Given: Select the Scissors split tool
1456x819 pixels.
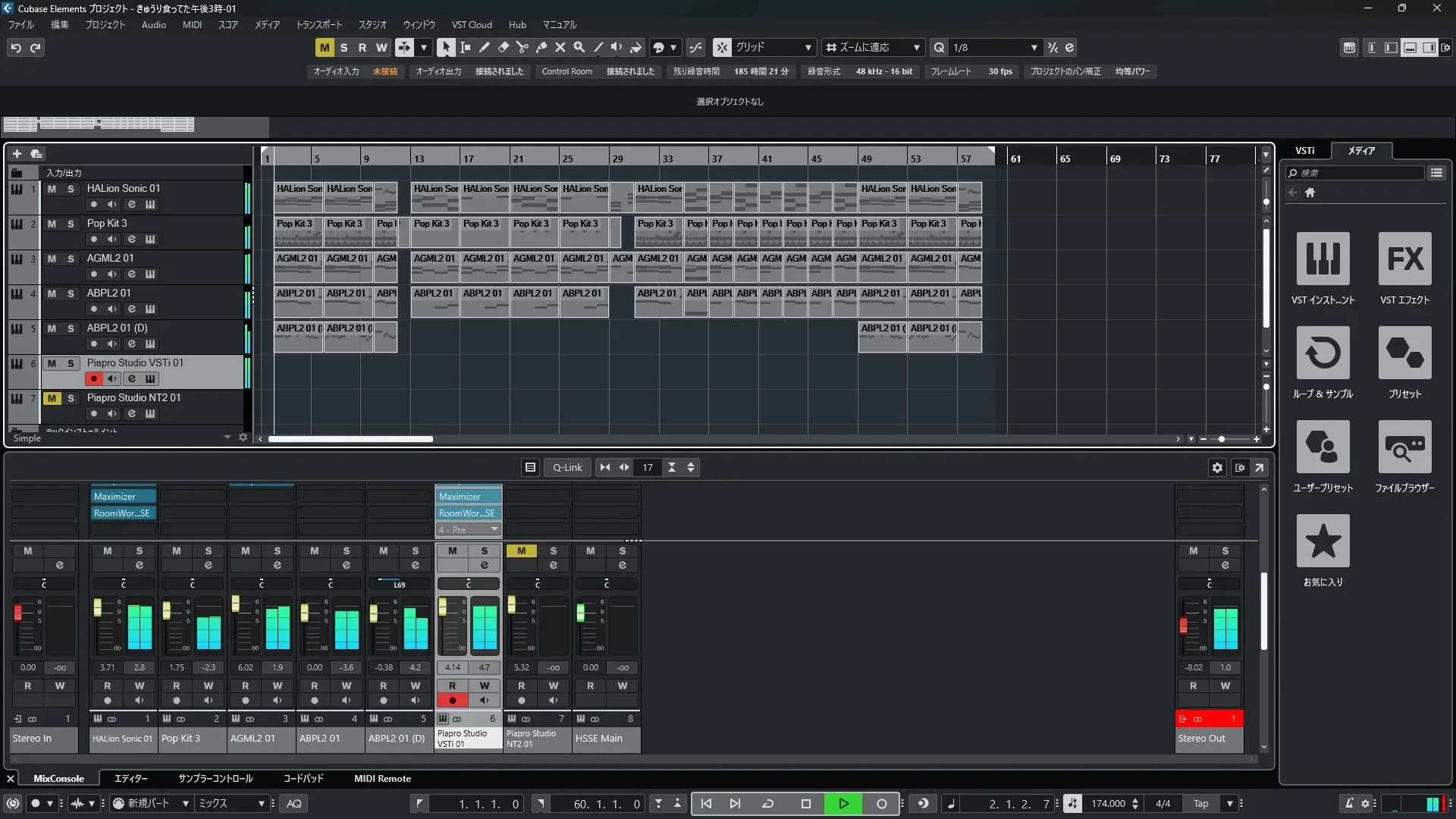Looking at the screenshot, I should pos(522,48).
